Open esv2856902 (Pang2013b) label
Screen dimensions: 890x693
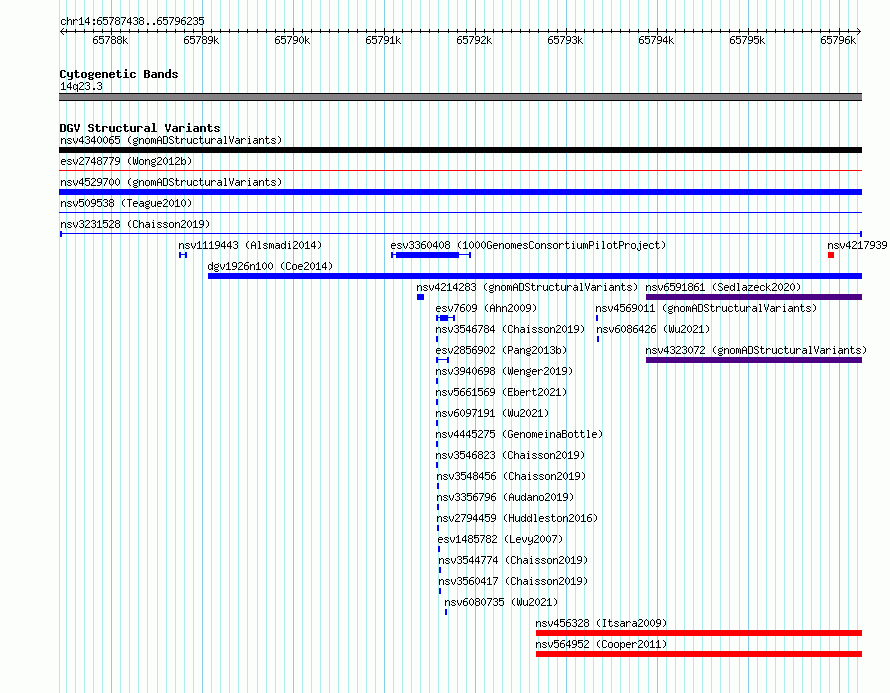(x=501, y=350)
